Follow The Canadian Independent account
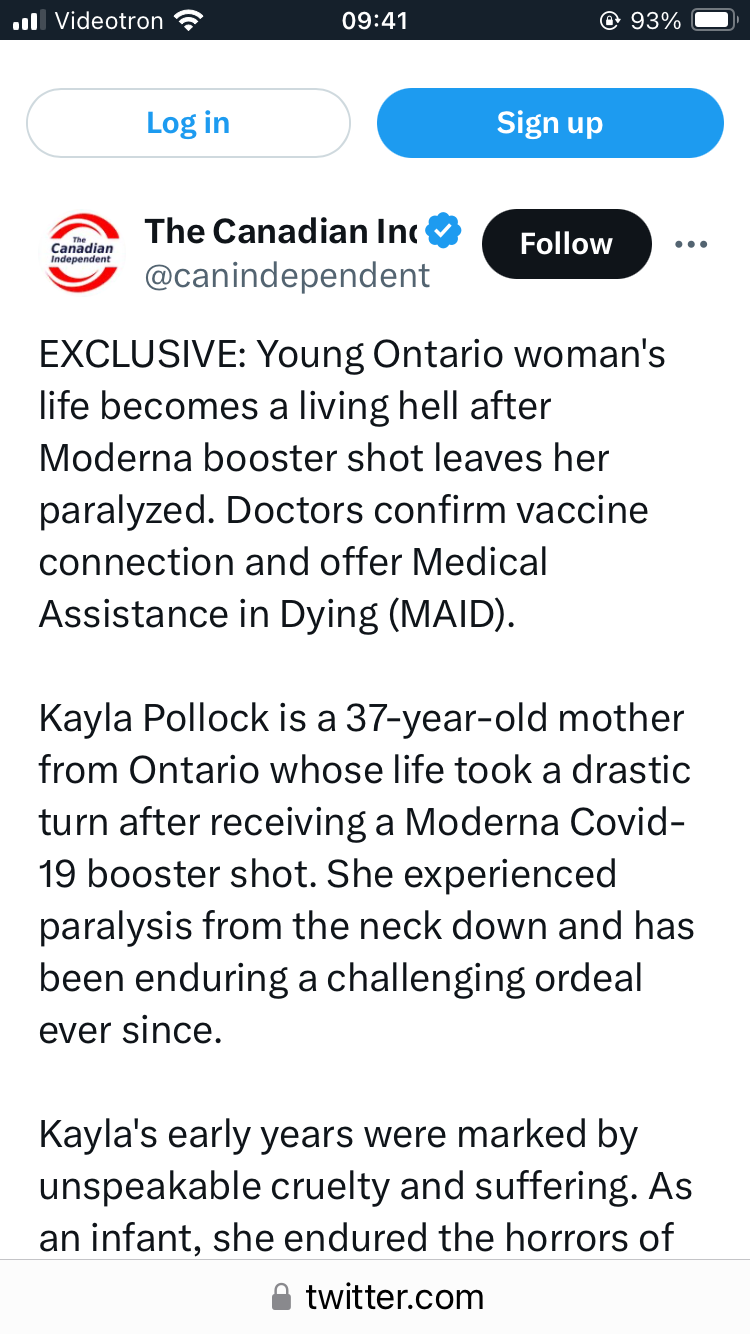 (566, 244)
